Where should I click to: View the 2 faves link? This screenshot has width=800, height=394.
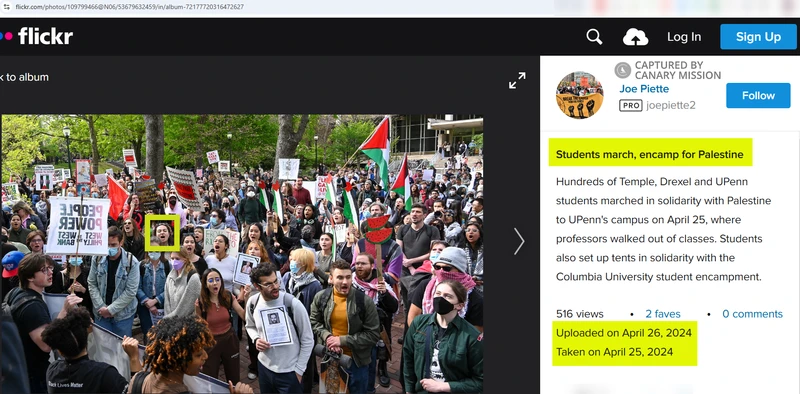662,314
